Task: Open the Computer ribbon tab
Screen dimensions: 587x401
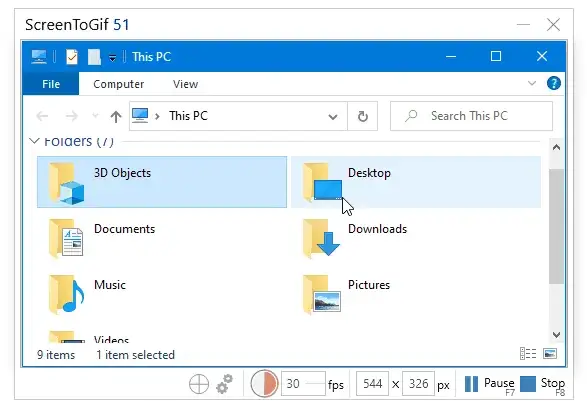Action: pos(119,84)
